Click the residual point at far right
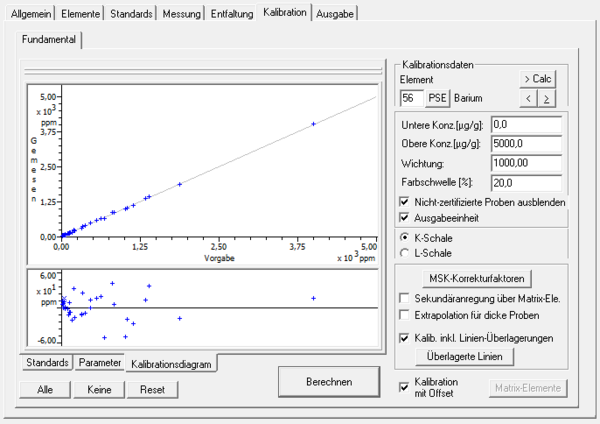This screenshot has width=600, height=424. (313, 298)
